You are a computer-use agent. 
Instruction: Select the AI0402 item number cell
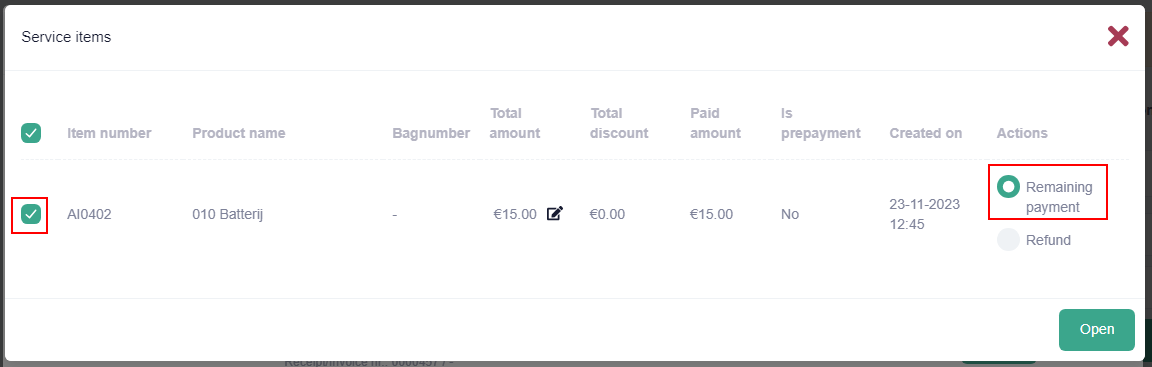(x=90, y=215)
